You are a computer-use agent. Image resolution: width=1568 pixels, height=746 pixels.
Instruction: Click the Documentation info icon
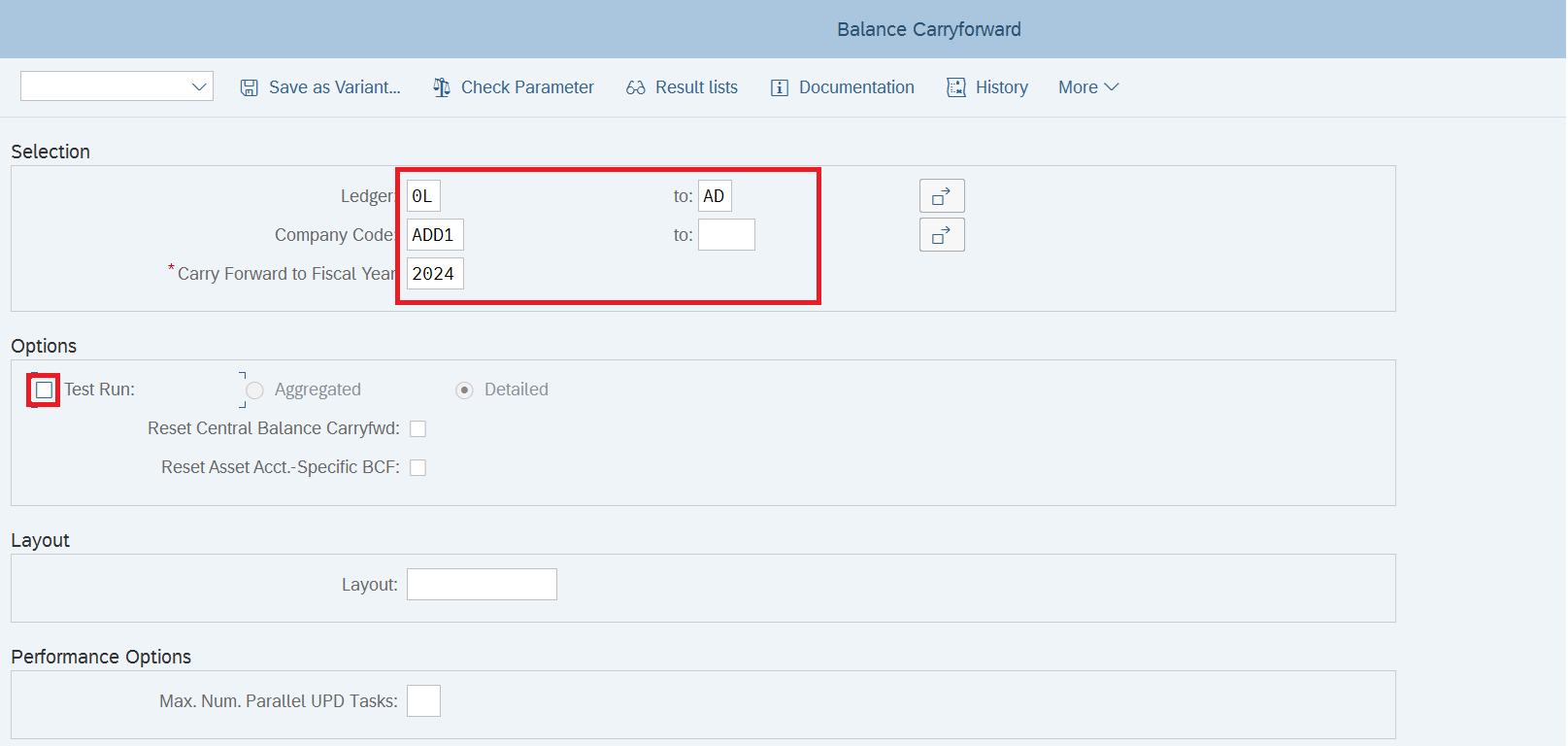point(779,87)
